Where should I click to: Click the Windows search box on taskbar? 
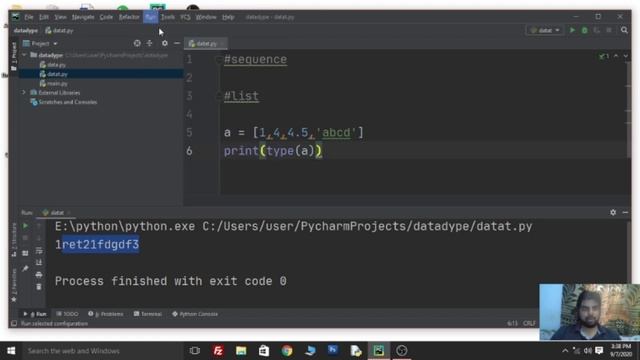tap(102, 351)
